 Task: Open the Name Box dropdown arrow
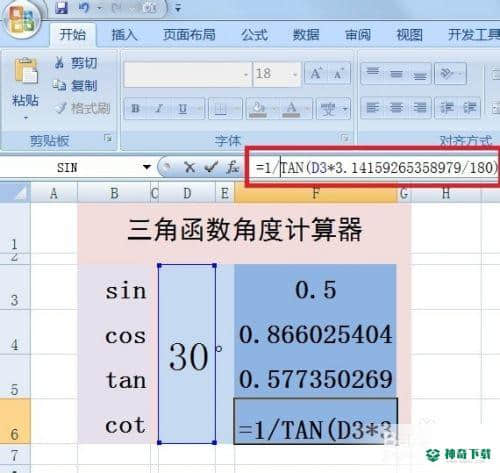pos(147,167)
